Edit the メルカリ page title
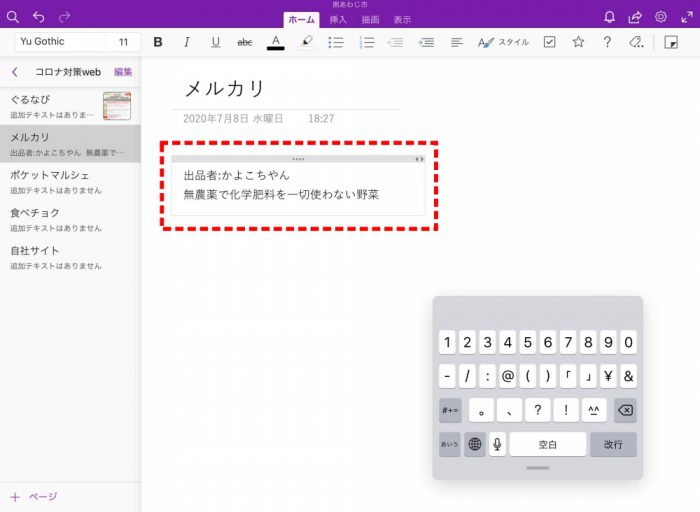 [225, 88]
